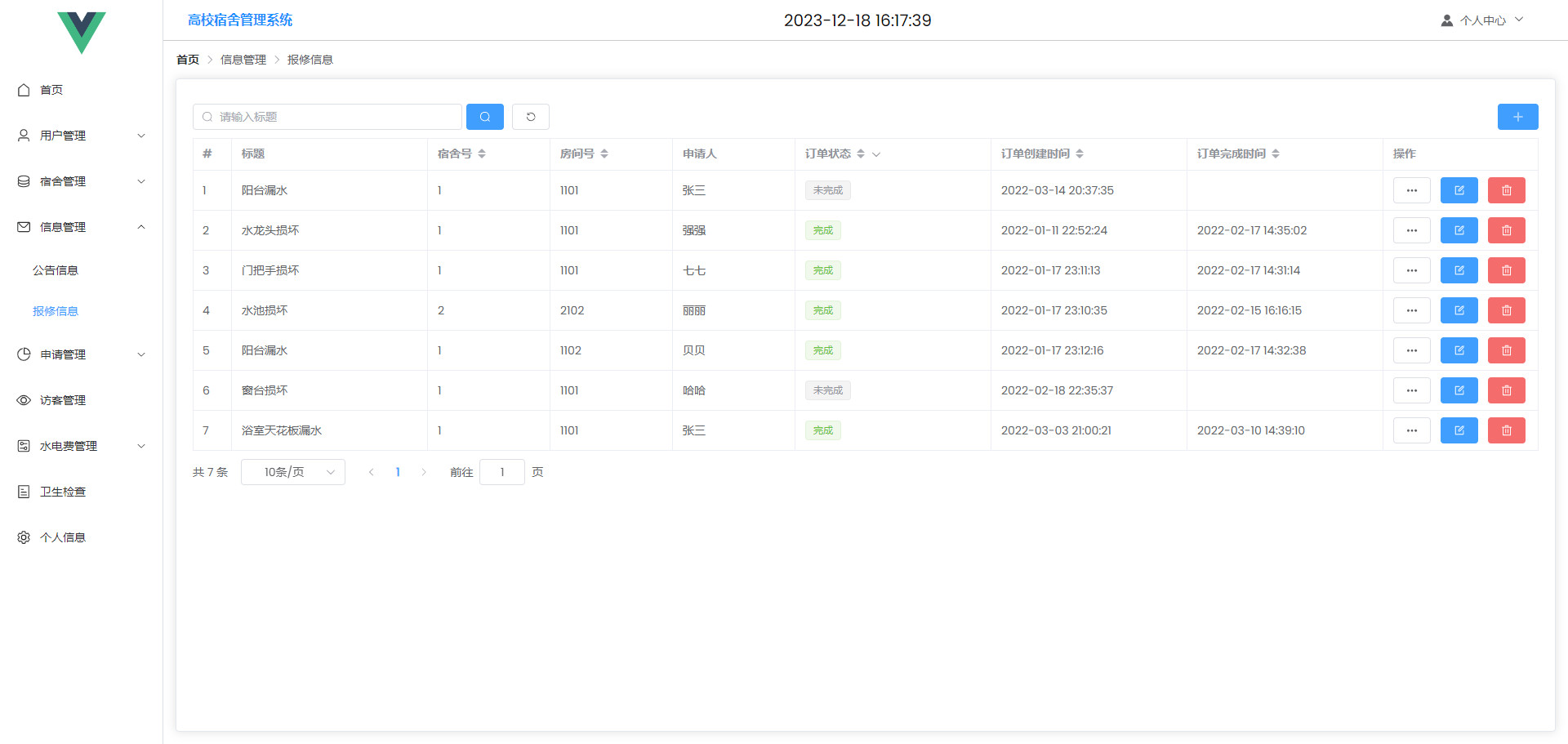The image size is (1568, 744).
Task: Sort table by 订单状态 arrows
Action: 861,154
